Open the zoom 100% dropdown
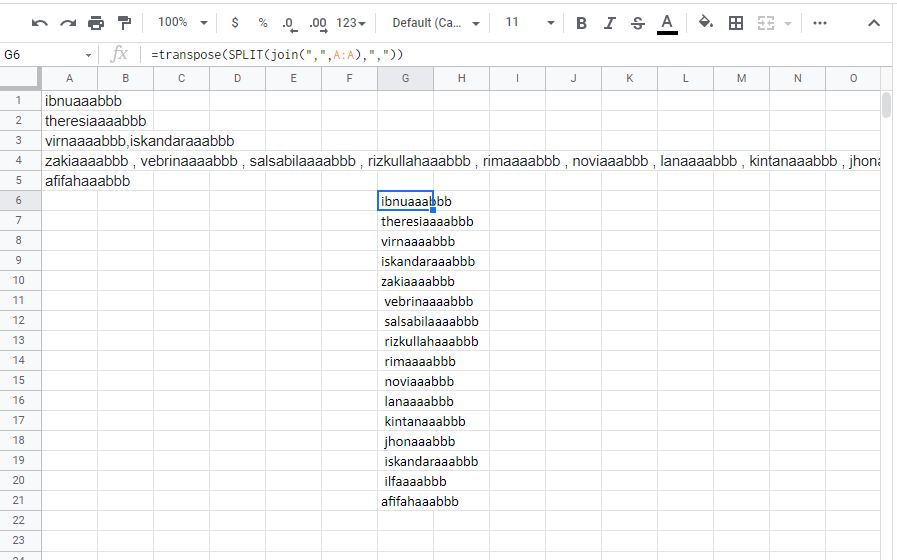The image size is (897, 560). [182, 23]
